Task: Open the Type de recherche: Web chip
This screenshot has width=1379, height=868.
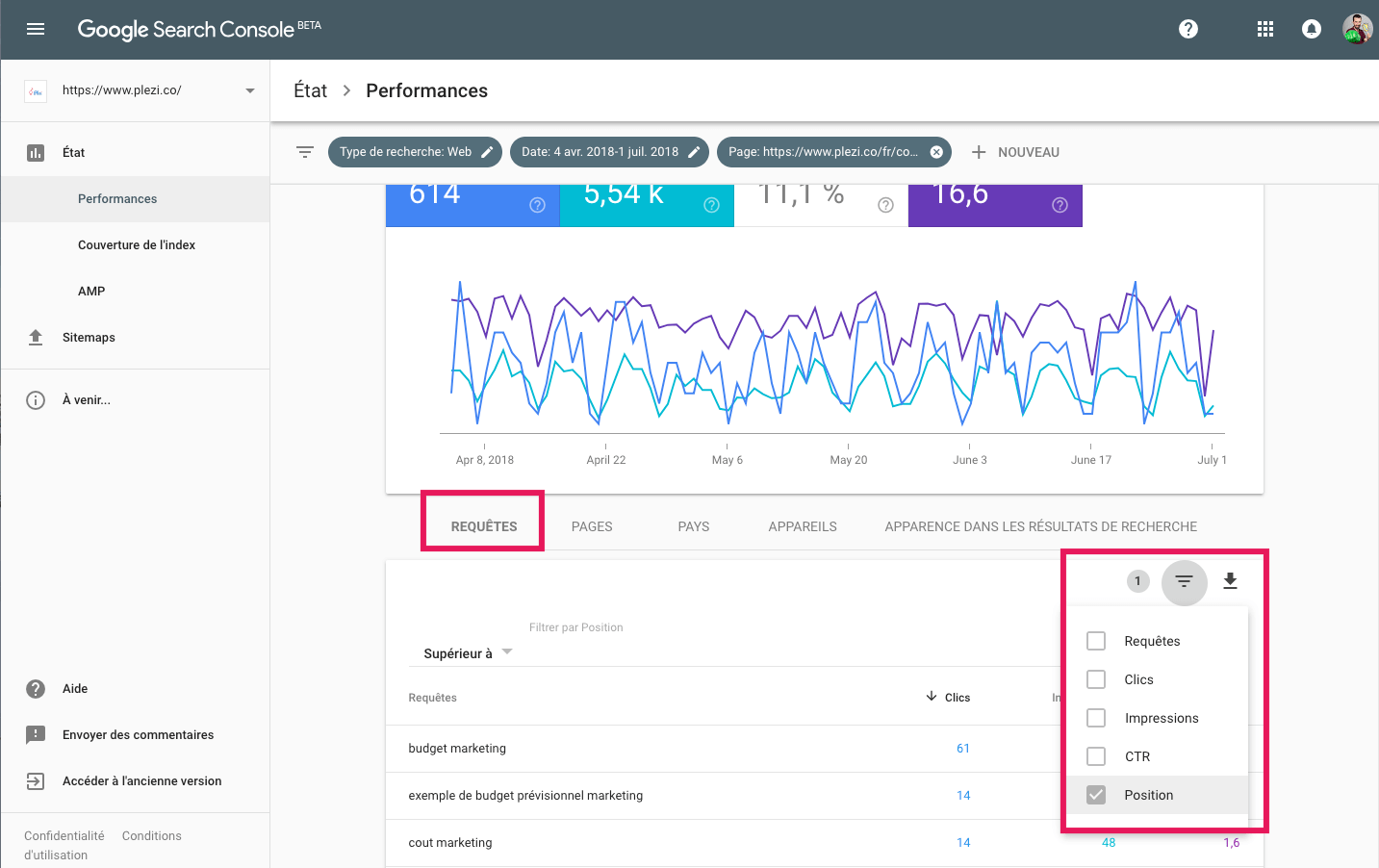Action: point(415,152)
